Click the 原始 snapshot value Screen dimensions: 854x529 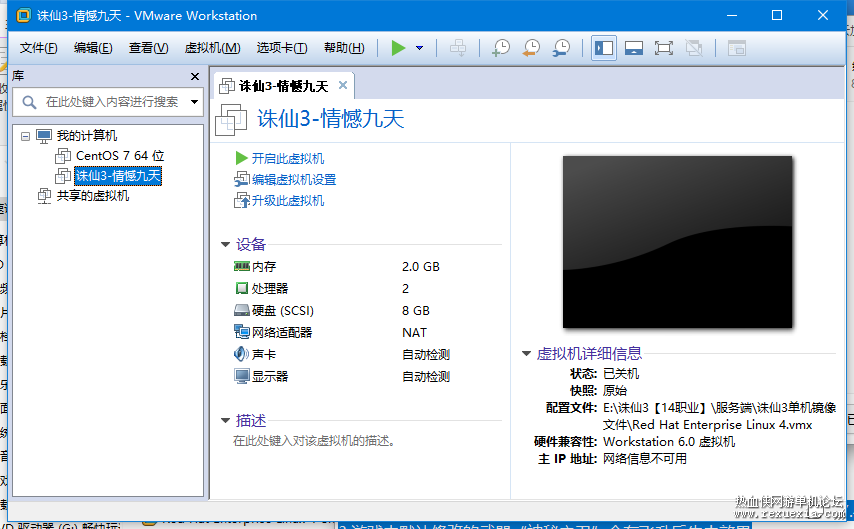coord(615,391)
